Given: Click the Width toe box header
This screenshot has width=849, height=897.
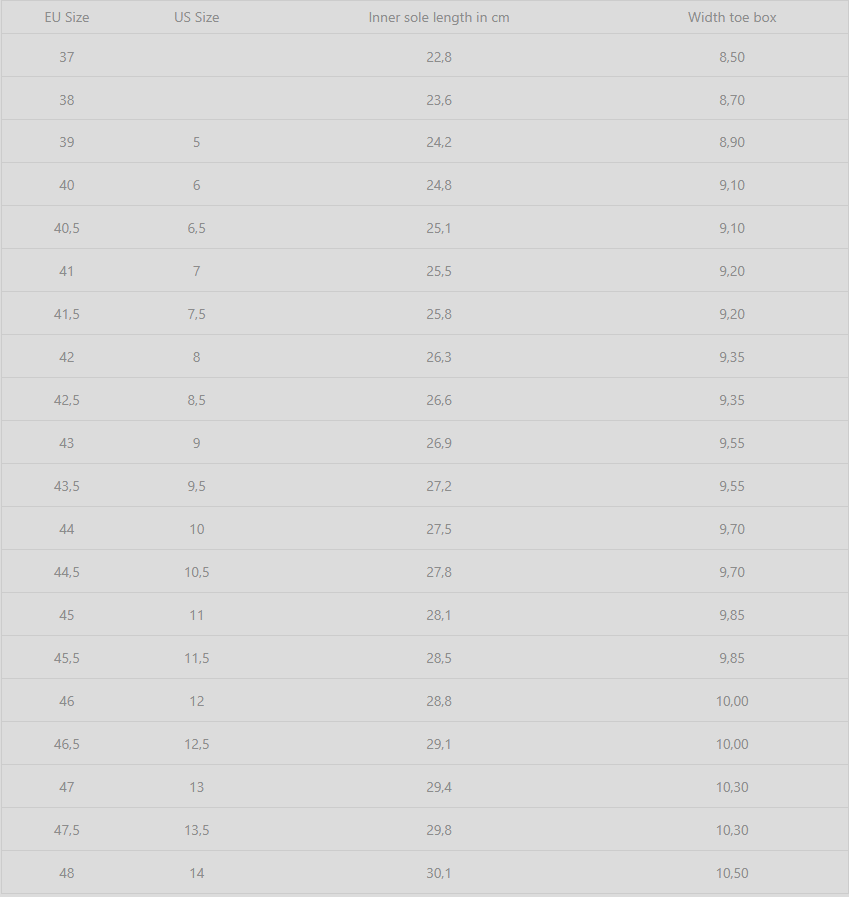Looking at the screenshot, I should (x=732, y=17).
